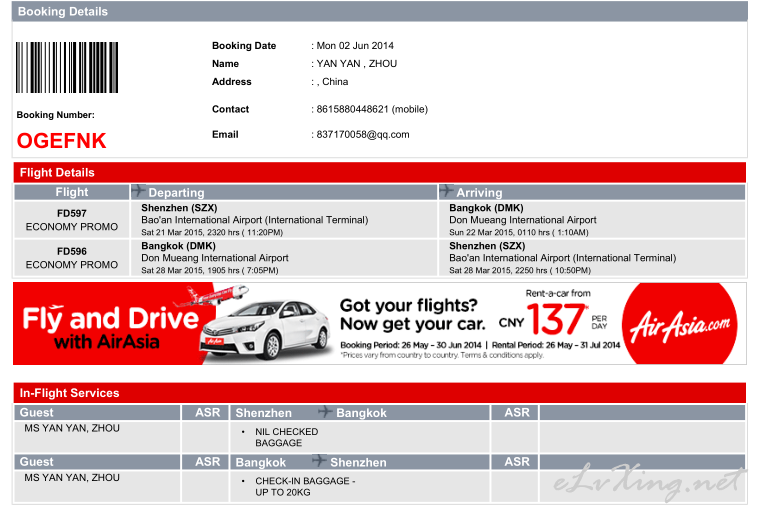Screen dimensions: 758x515
Task: Click ECONOMY PROMO under FD597
Action: (x=72, y=227)
